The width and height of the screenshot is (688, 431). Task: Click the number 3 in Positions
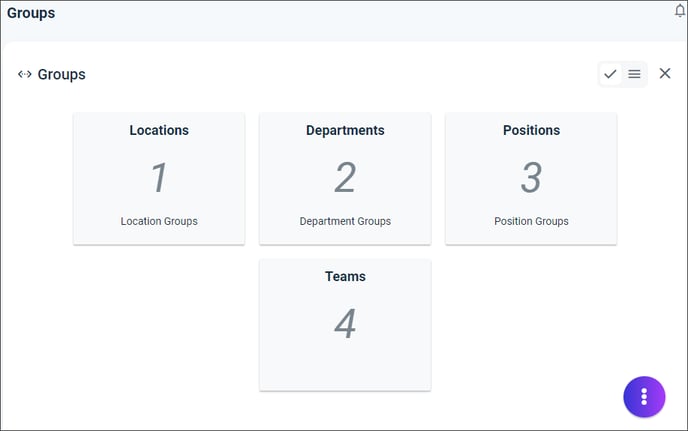click(531, 177)
